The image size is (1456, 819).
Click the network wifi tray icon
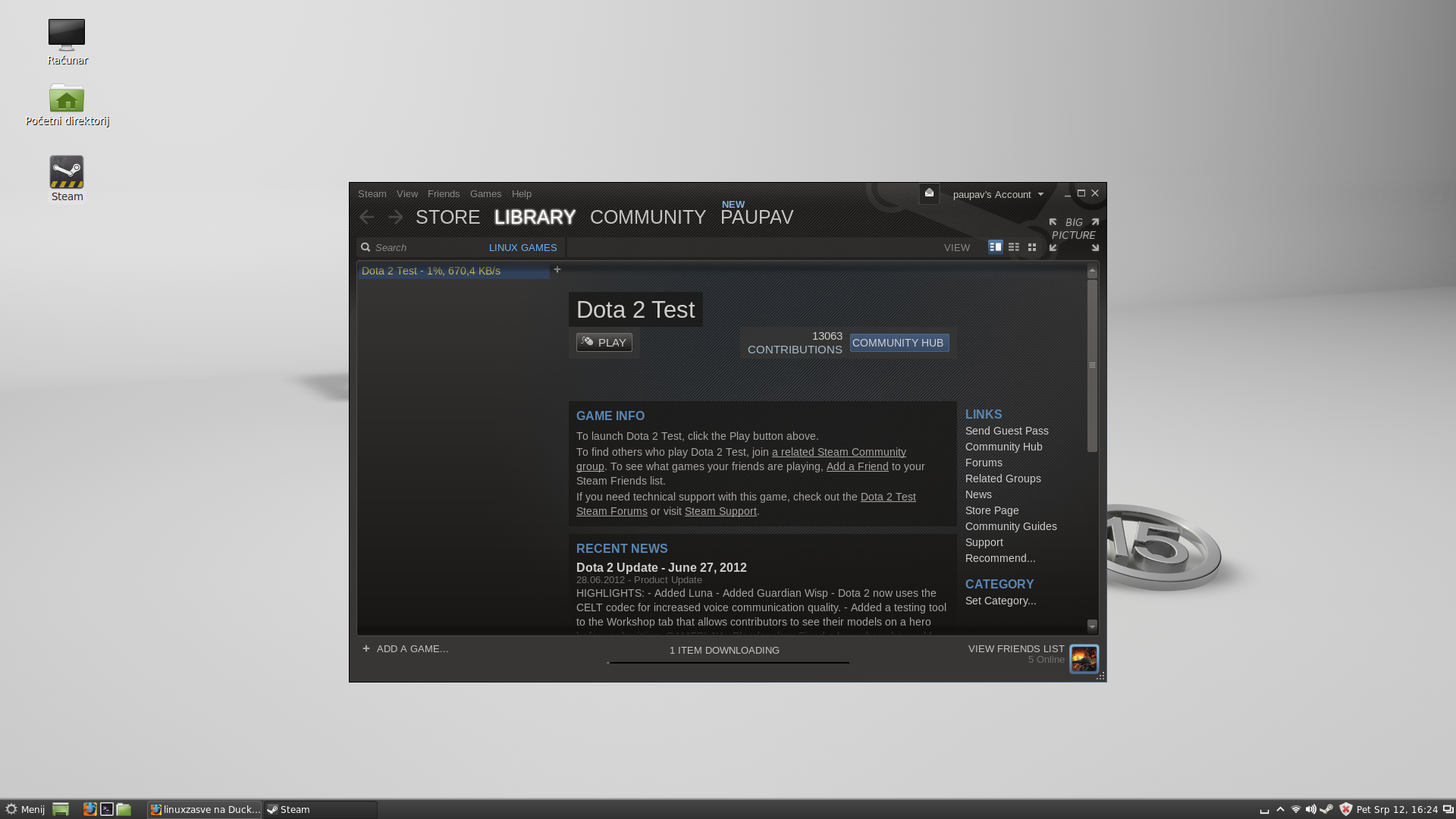[1296, 809]
